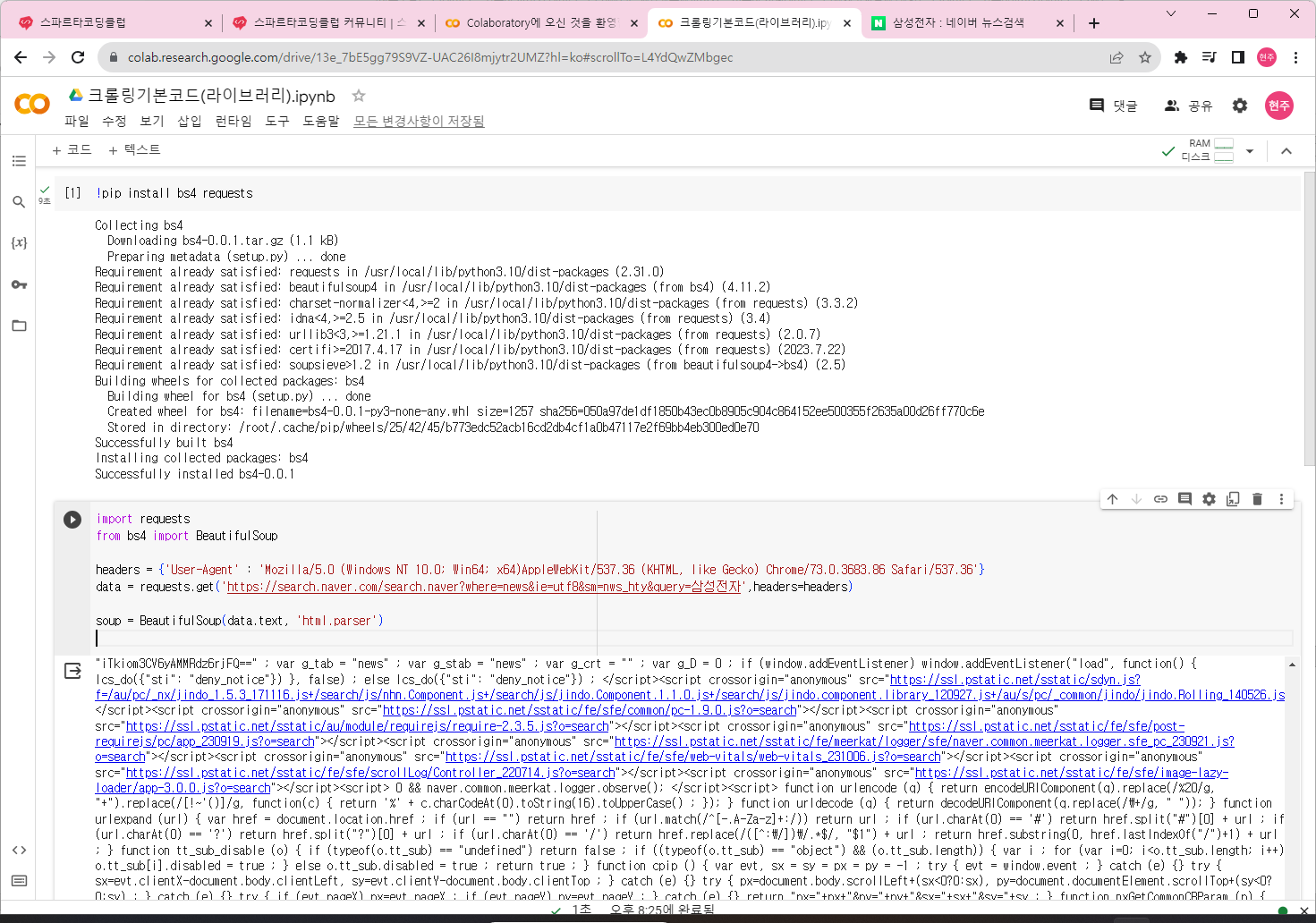Click the address bar URL
1316x923 pixels.
point(430,57)
